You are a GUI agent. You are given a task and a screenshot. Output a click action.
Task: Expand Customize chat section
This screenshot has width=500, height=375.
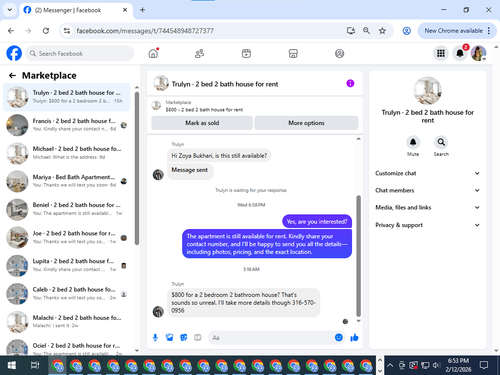point(427,173)
